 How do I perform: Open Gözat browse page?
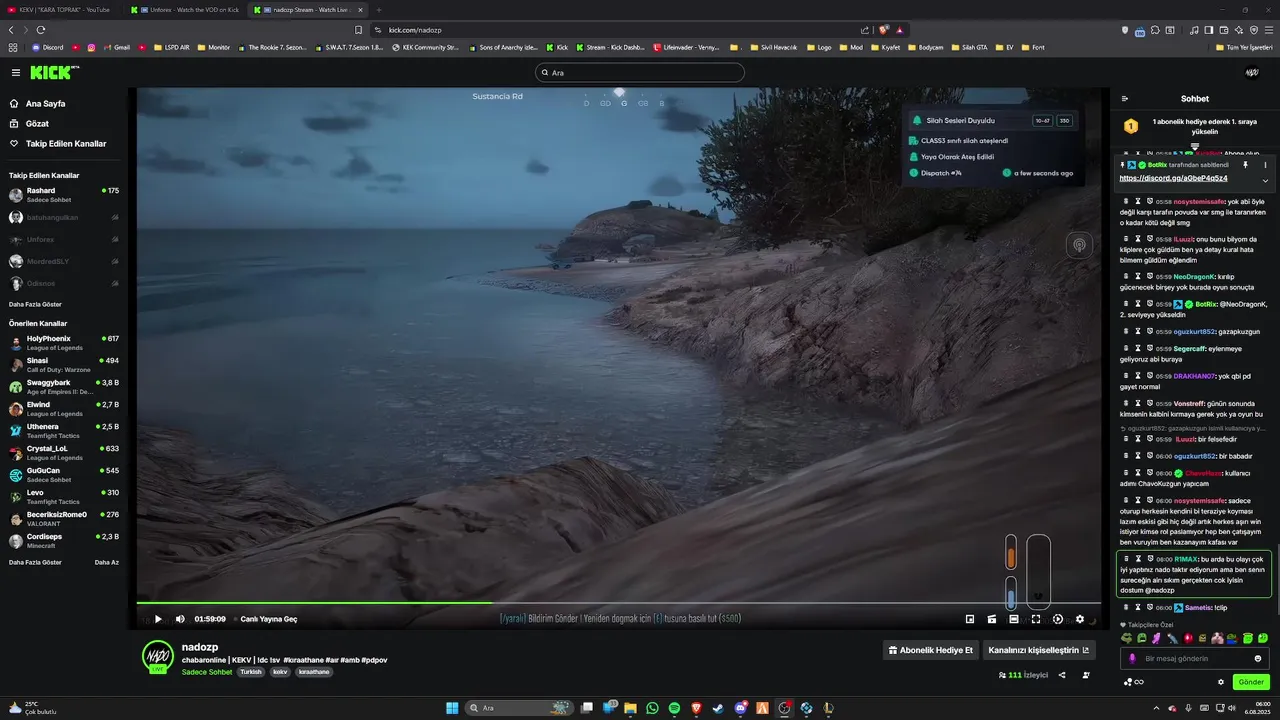[x=29, y=124]
